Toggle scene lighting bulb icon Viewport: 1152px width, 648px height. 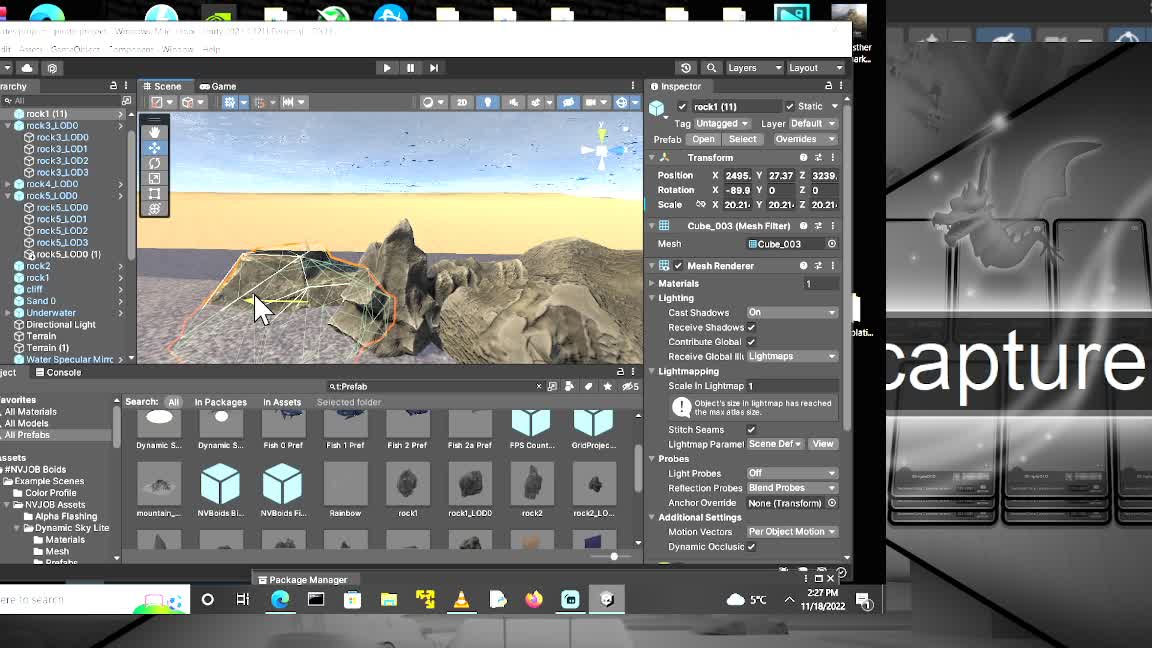pos(487,103)
